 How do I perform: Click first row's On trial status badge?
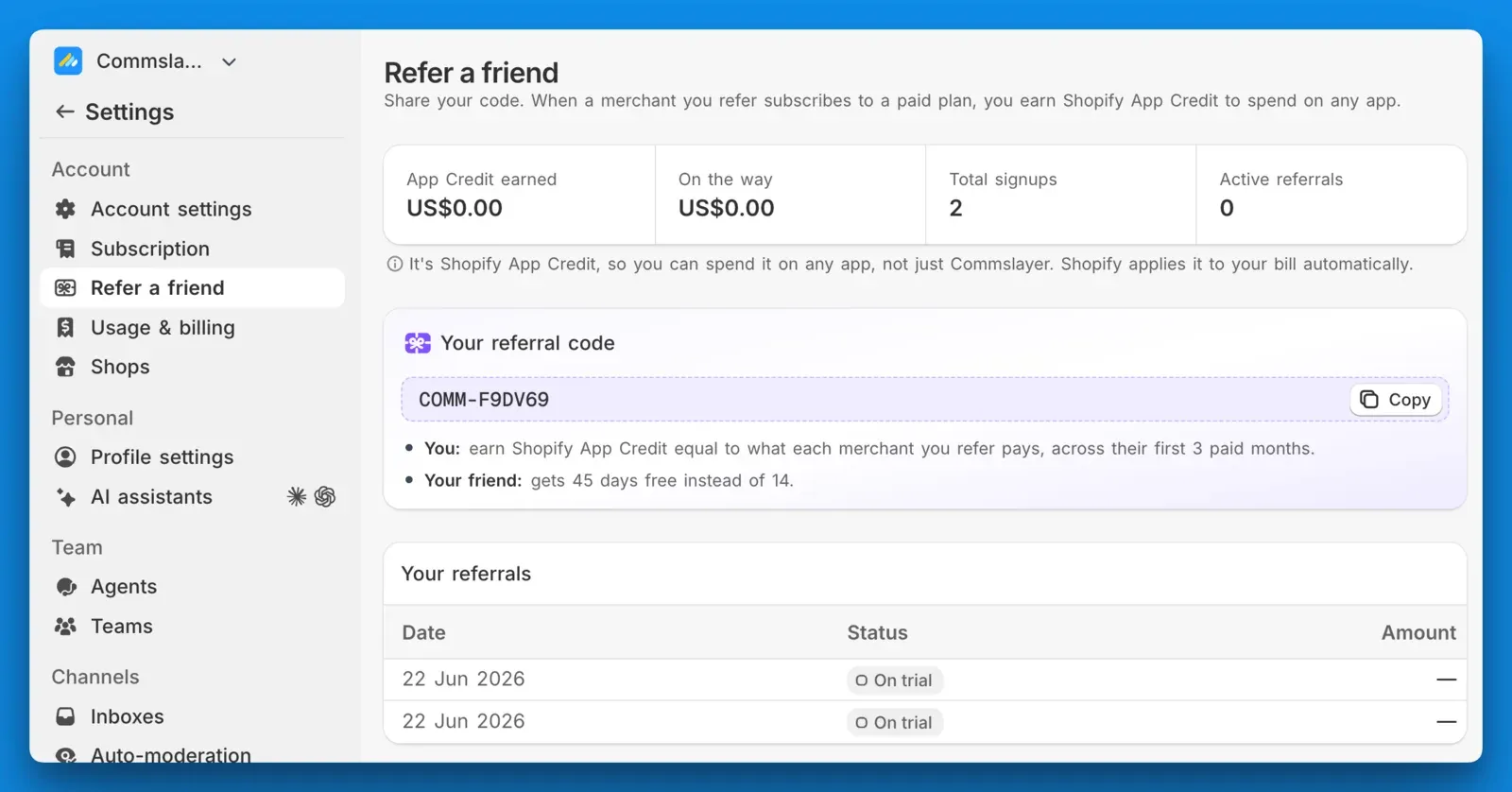tap(894, 680)
